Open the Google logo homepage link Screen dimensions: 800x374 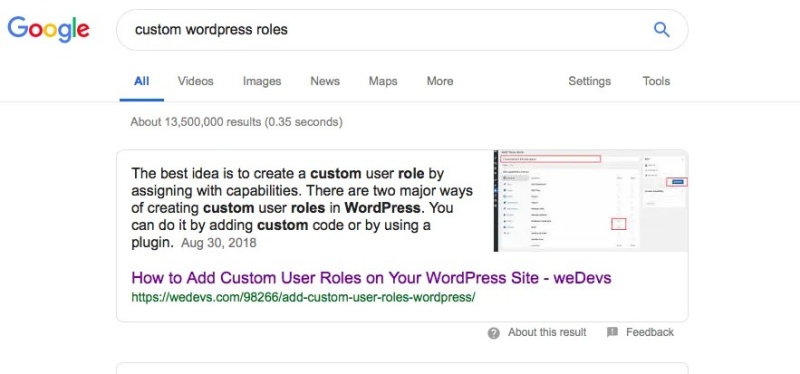pyautogui.click(x=48, y=30)
